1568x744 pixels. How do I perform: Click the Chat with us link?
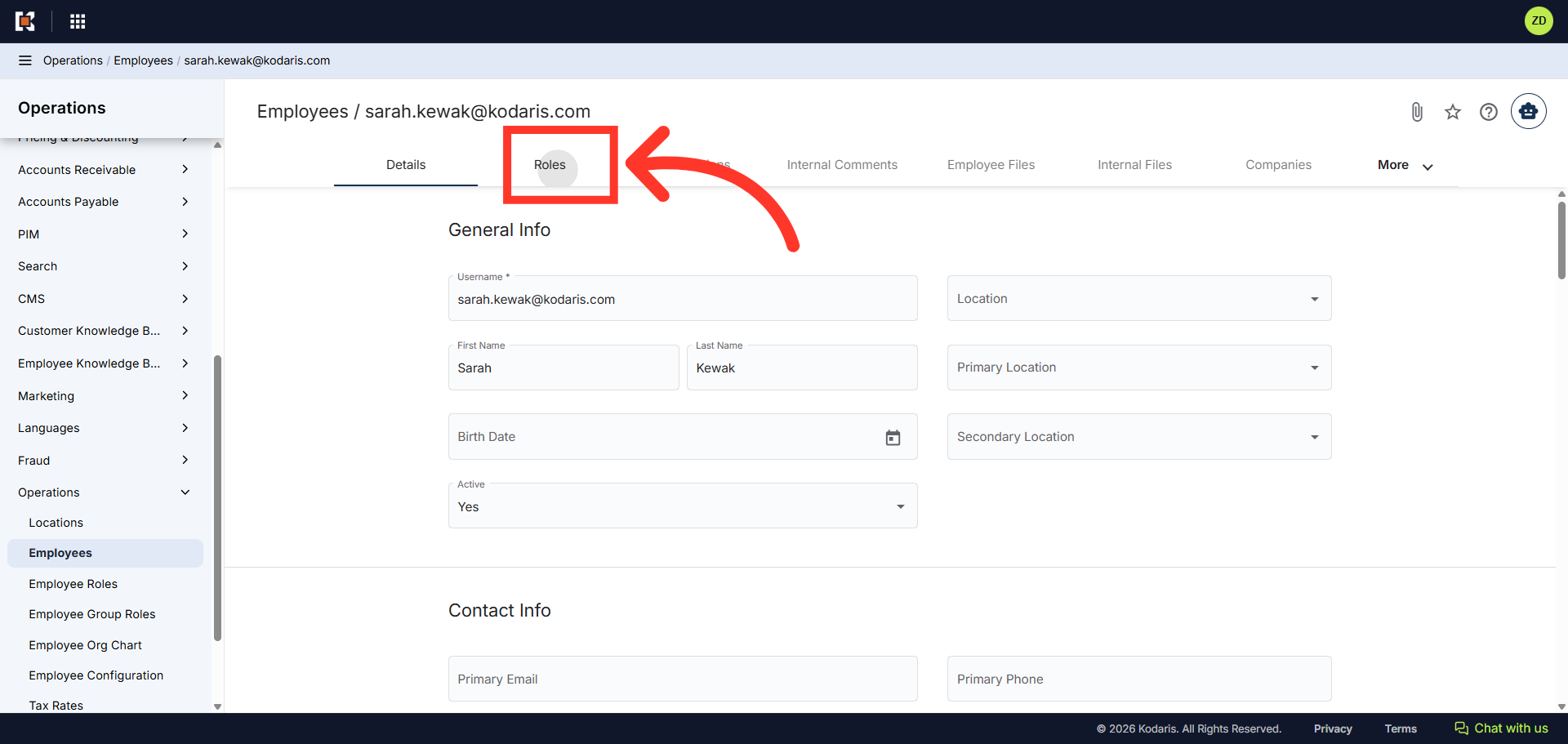(1501, 728)
